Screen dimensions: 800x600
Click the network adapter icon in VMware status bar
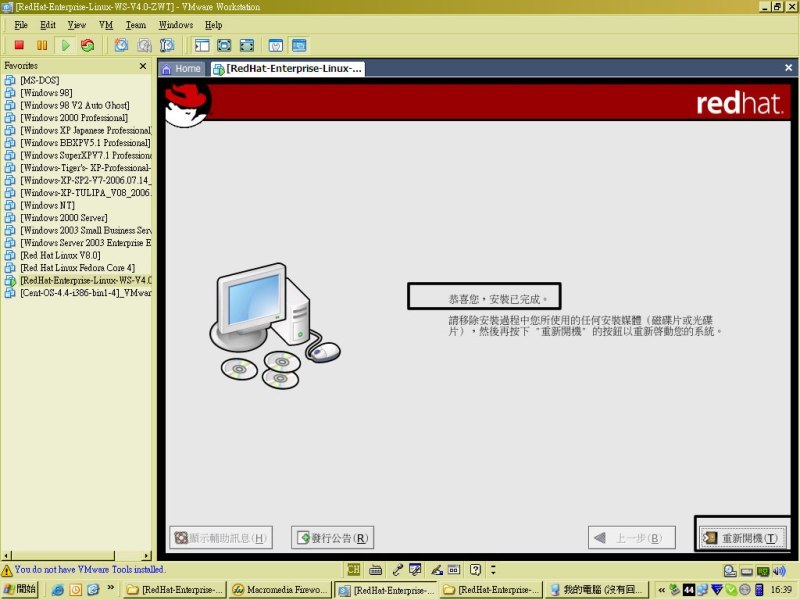point(763,571)
